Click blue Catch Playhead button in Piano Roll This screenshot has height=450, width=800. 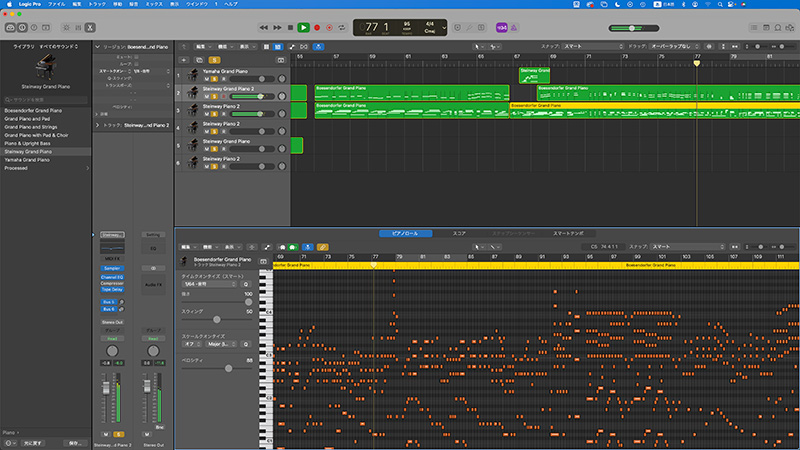coord(307,247)
